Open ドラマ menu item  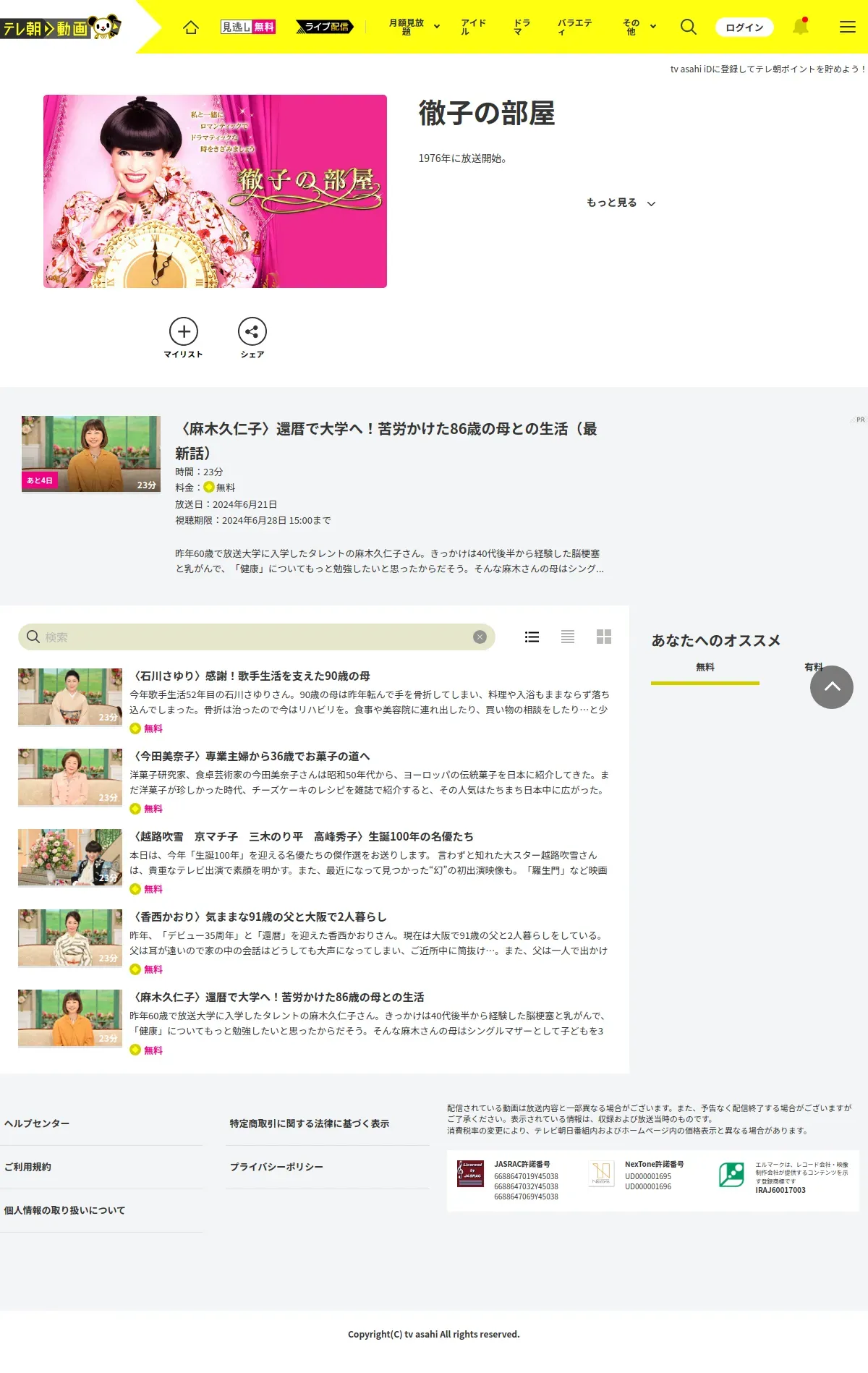[522, 27]
